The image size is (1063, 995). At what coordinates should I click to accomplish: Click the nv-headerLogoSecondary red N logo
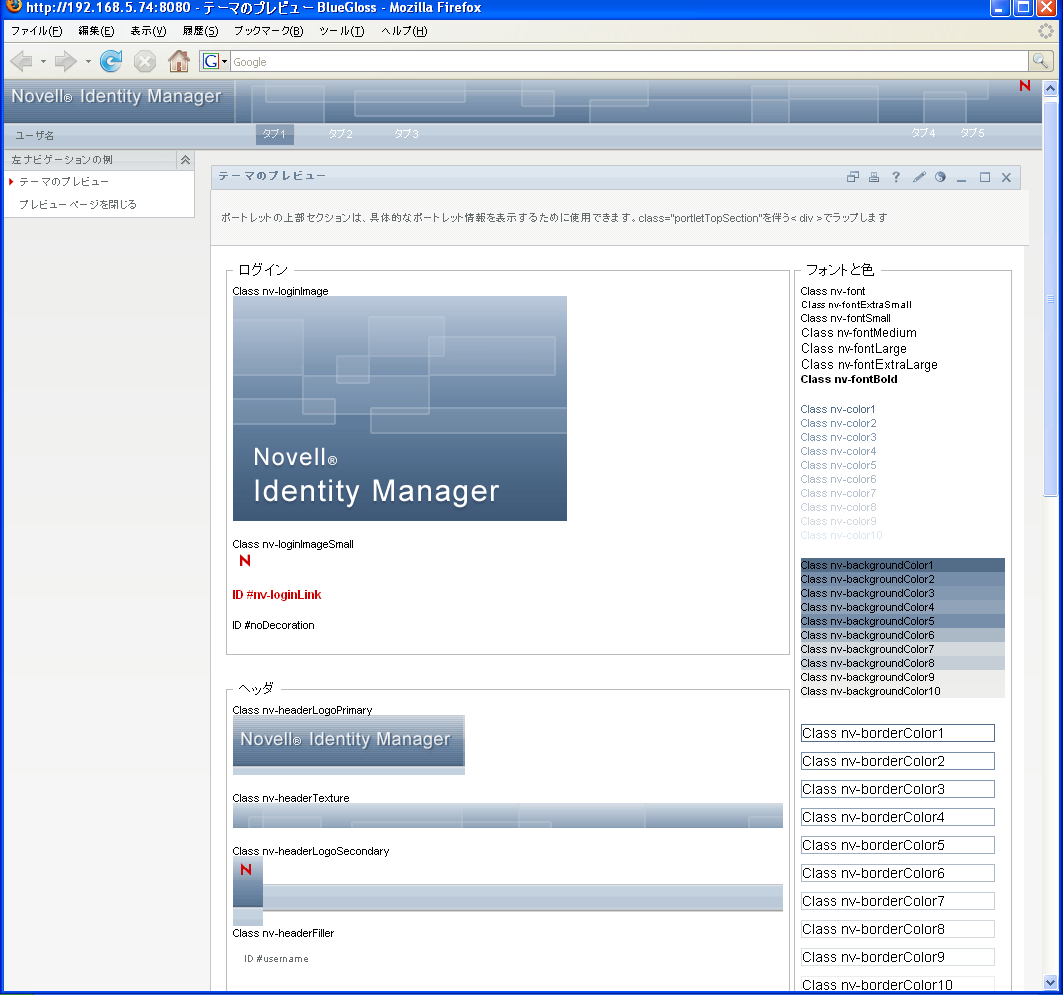[x=246, y=870]
